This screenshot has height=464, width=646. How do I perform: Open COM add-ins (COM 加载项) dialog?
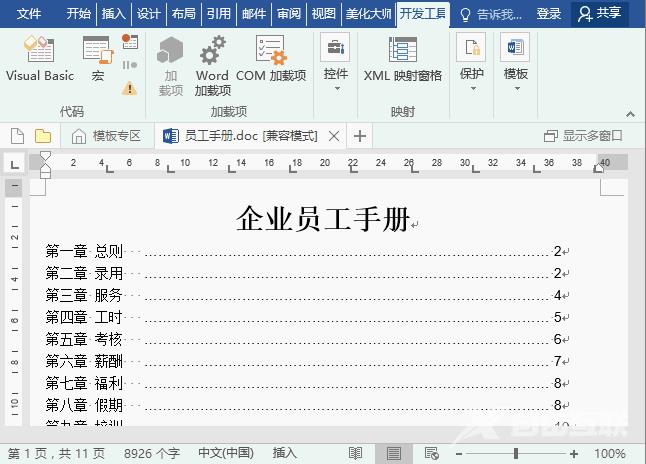271,59
